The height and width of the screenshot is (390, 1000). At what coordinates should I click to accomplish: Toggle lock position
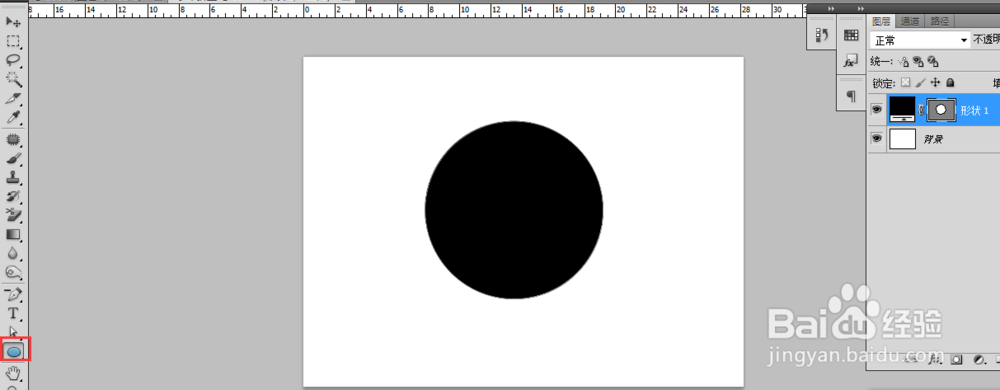936,82
